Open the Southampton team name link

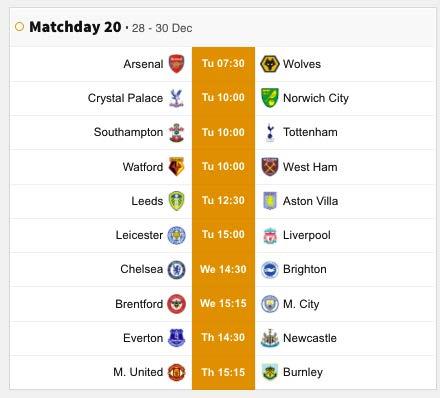click(128, 132)
